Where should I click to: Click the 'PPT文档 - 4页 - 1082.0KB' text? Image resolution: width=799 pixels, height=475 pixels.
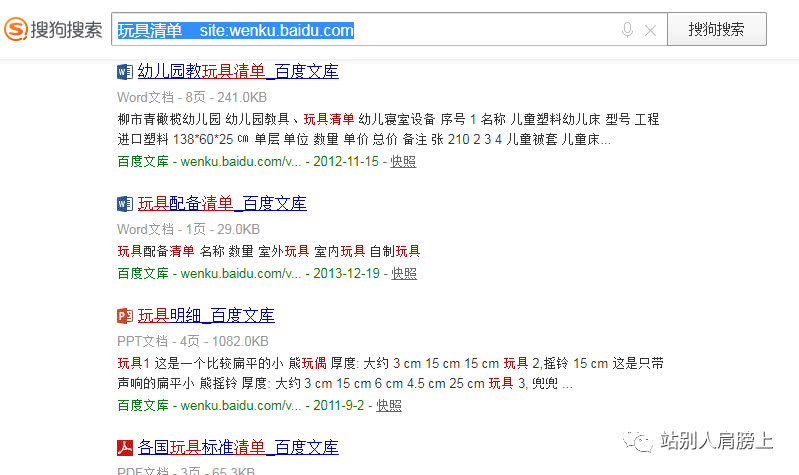pos(193,341)
